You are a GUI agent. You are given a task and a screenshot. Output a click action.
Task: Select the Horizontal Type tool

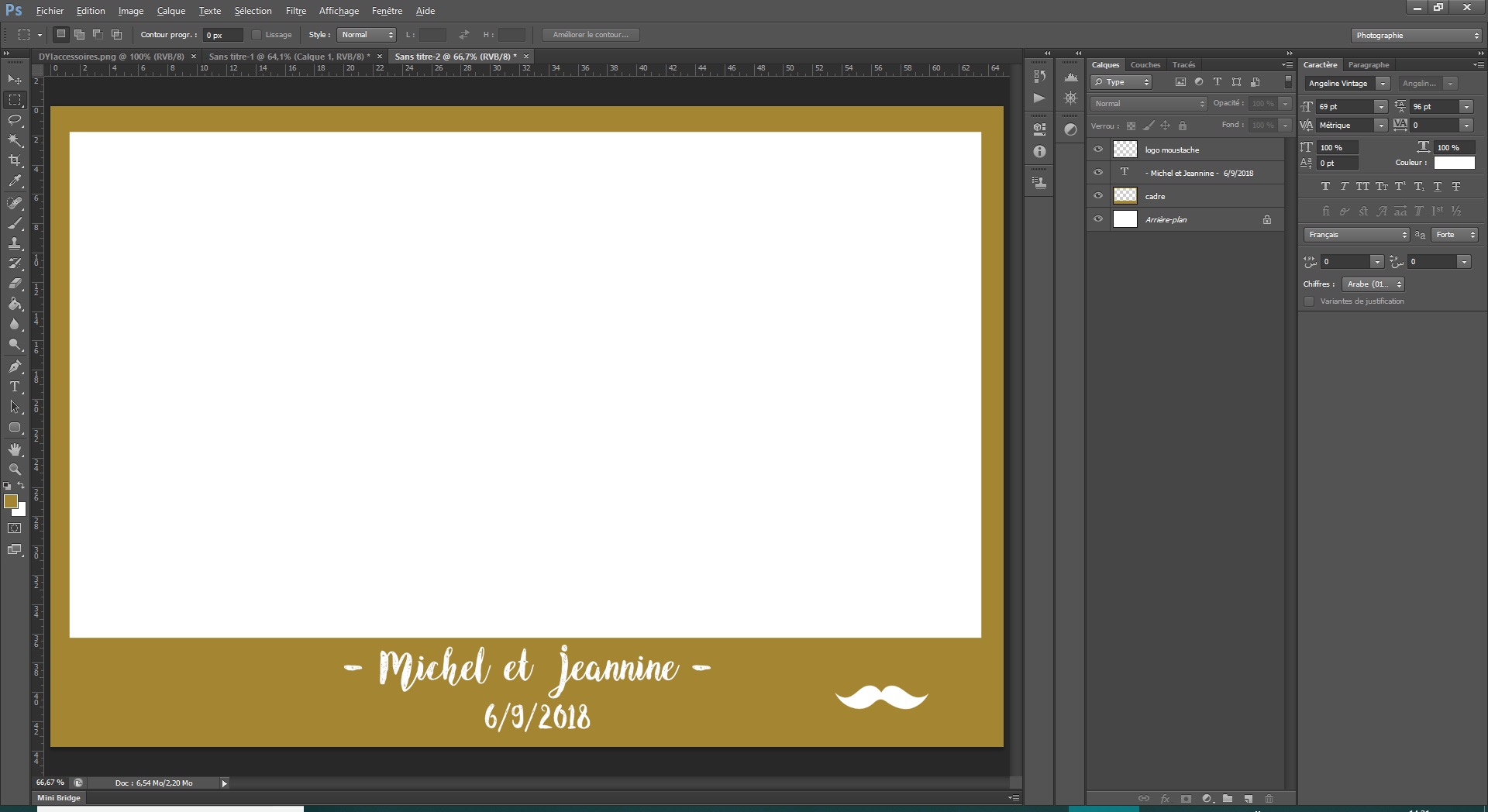[15, 387]
